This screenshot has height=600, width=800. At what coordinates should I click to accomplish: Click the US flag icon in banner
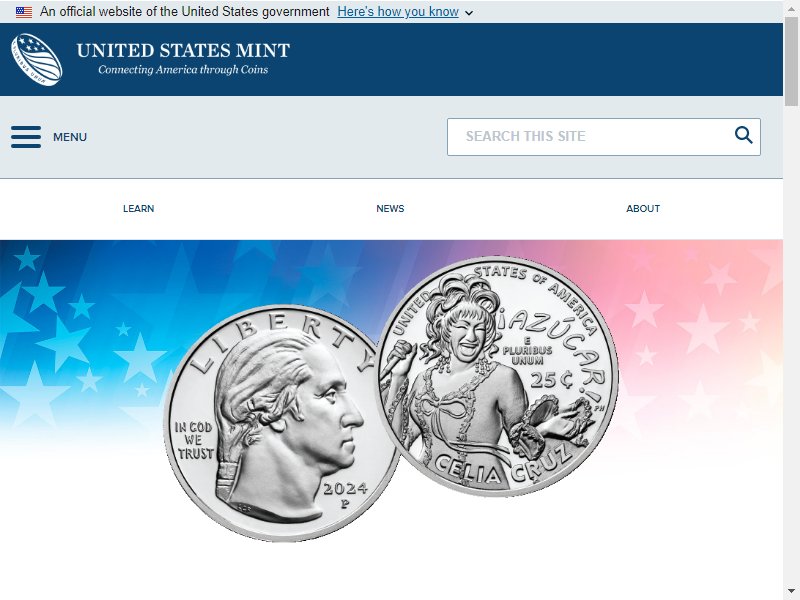point(24,12)
